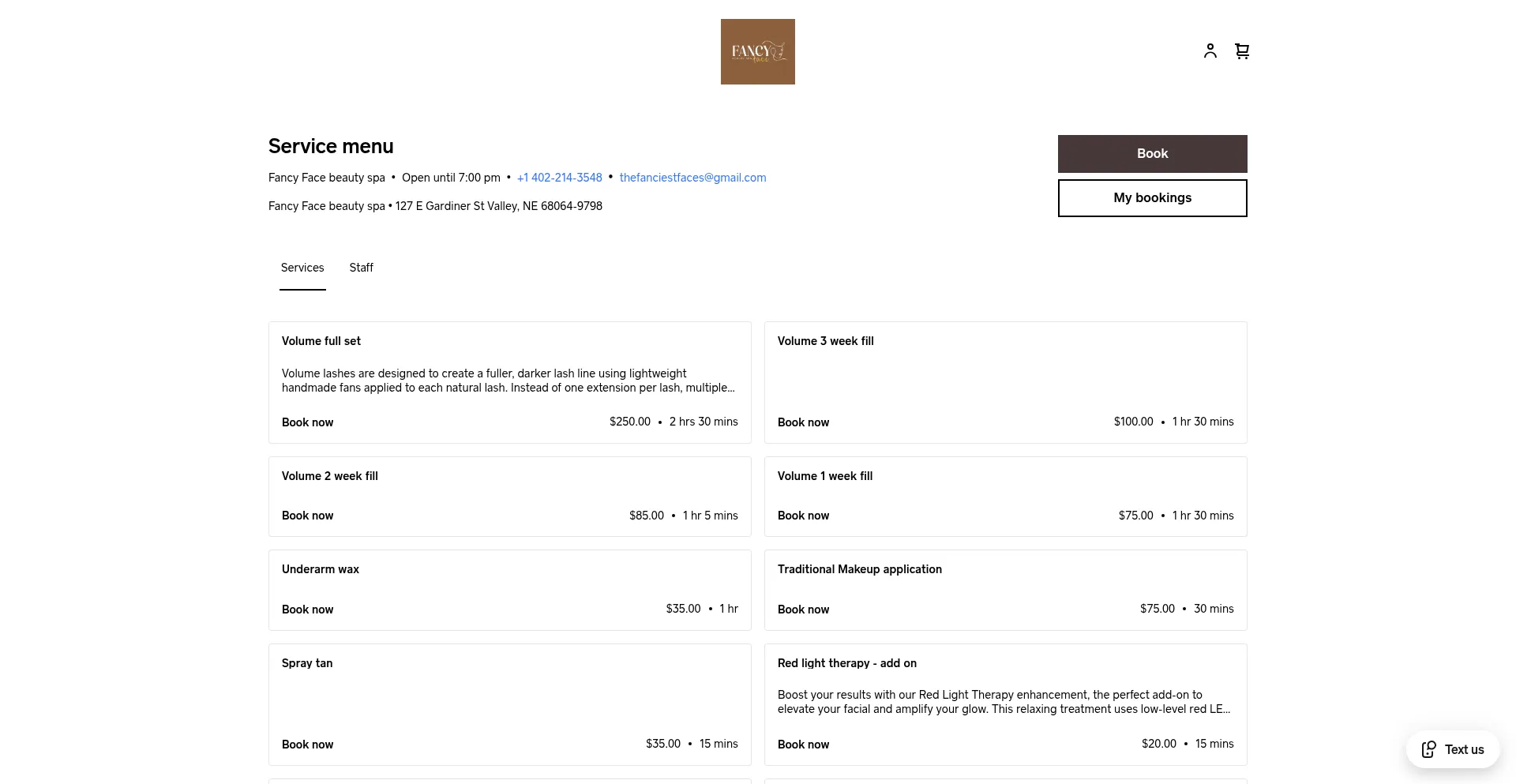Select the Volume 1 week fill title
The width and height of the screenshot is (1516, 784).
tap(825, 476)
